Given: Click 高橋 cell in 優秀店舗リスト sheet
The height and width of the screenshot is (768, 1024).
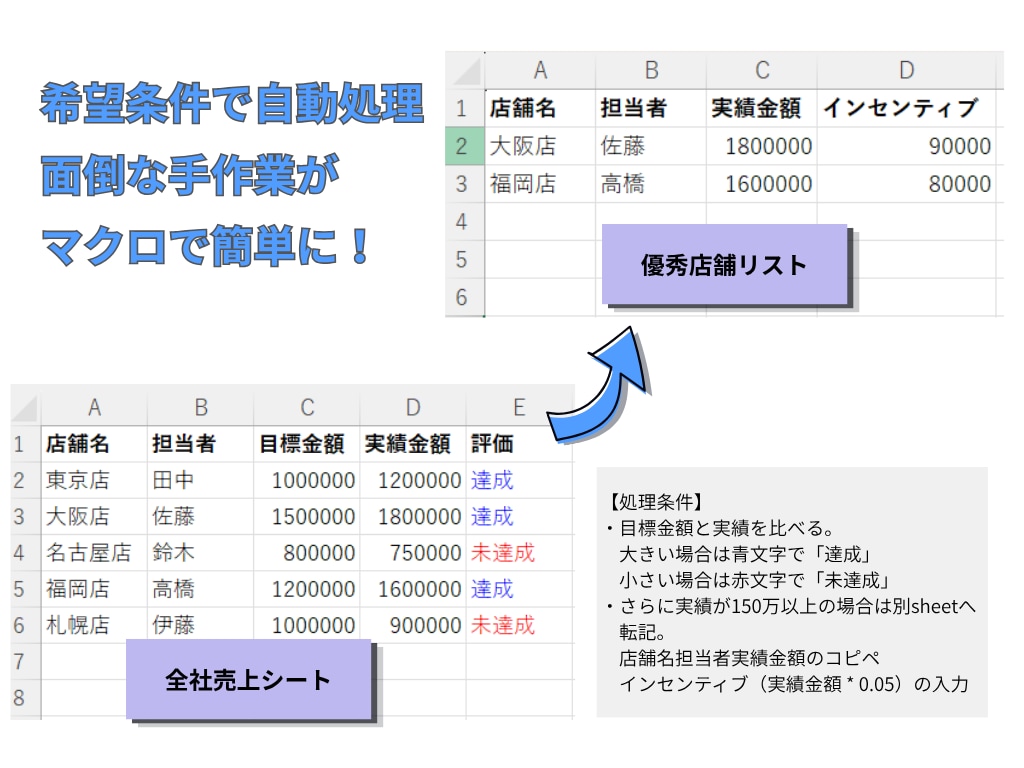Looking at the screenshot, I should click(651, 184).
